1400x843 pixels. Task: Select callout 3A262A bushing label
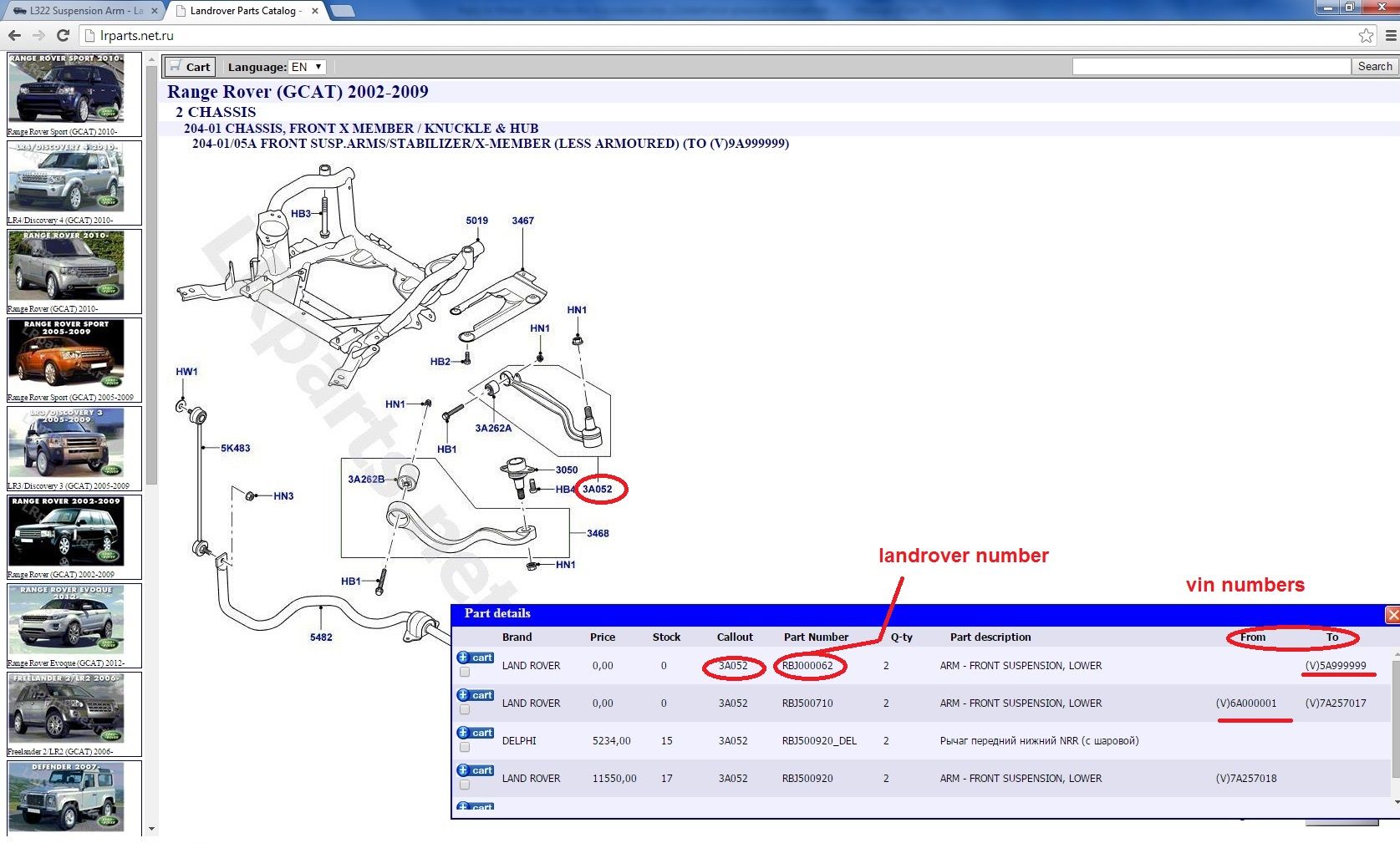[x=493, y=428]
